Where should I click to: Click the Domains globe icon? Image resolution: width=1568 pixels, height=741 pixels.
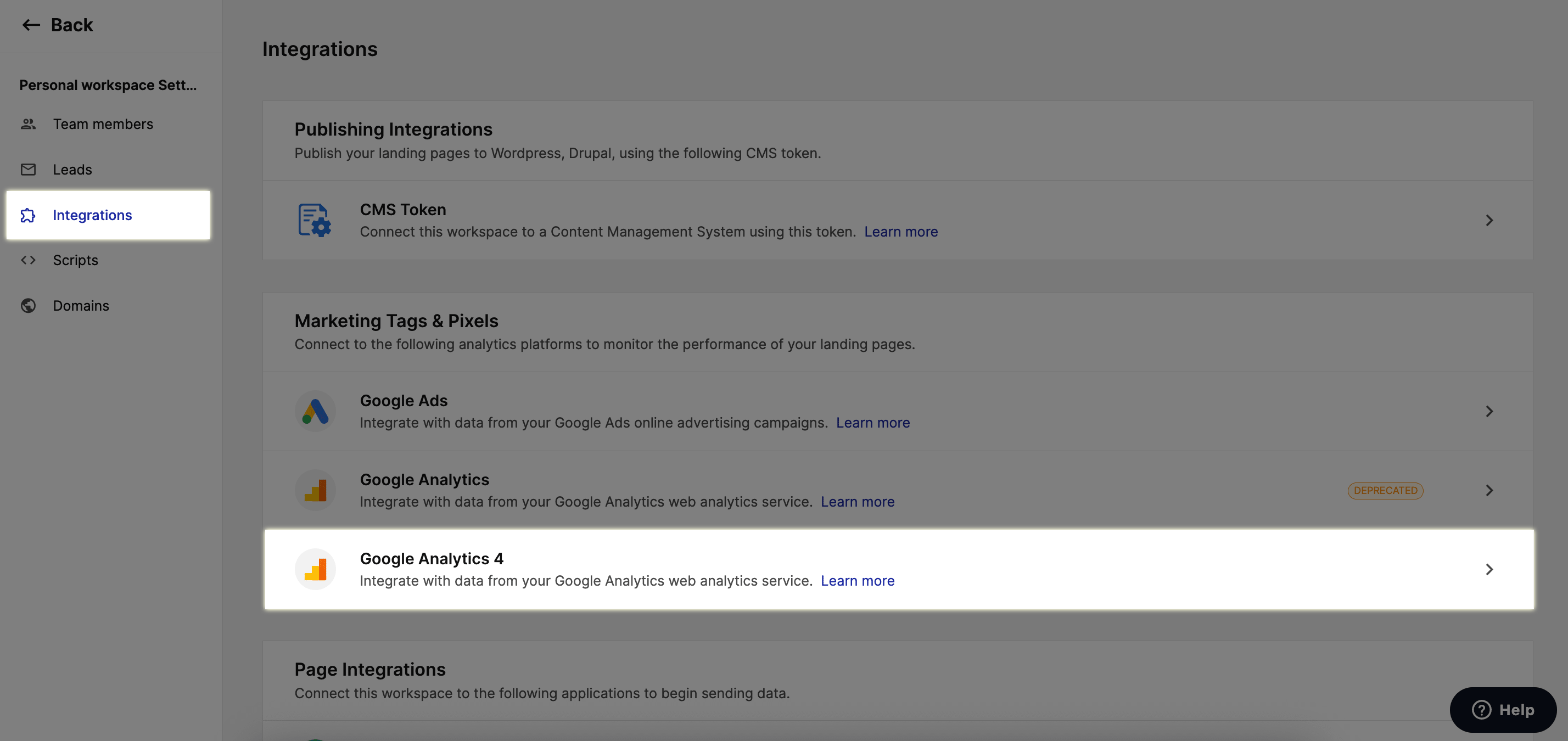pyautogui.click(x=28, y=306)
